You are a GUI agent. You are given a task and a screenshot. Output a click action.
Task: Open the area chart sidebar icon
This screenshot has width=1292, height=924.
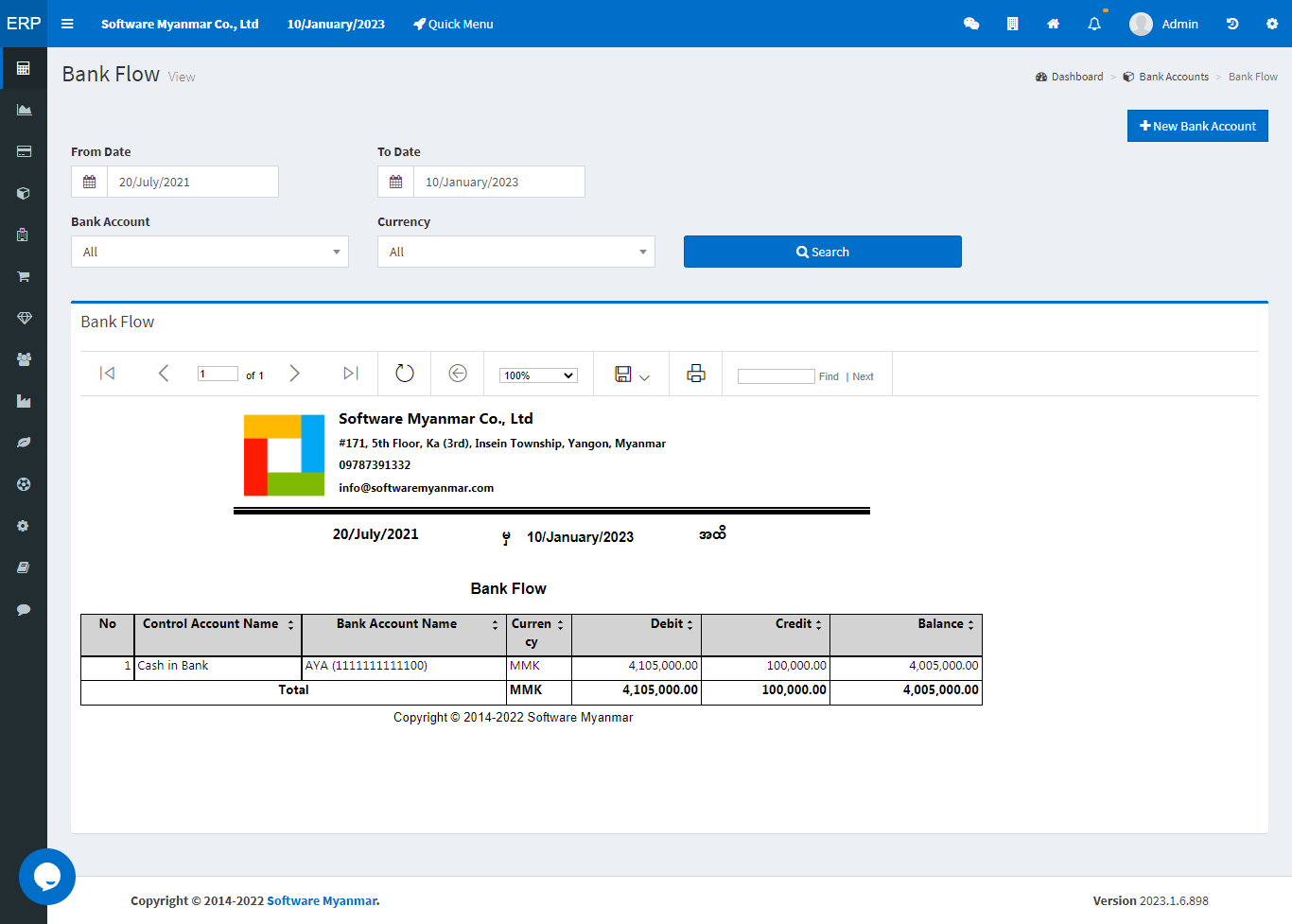24,110
